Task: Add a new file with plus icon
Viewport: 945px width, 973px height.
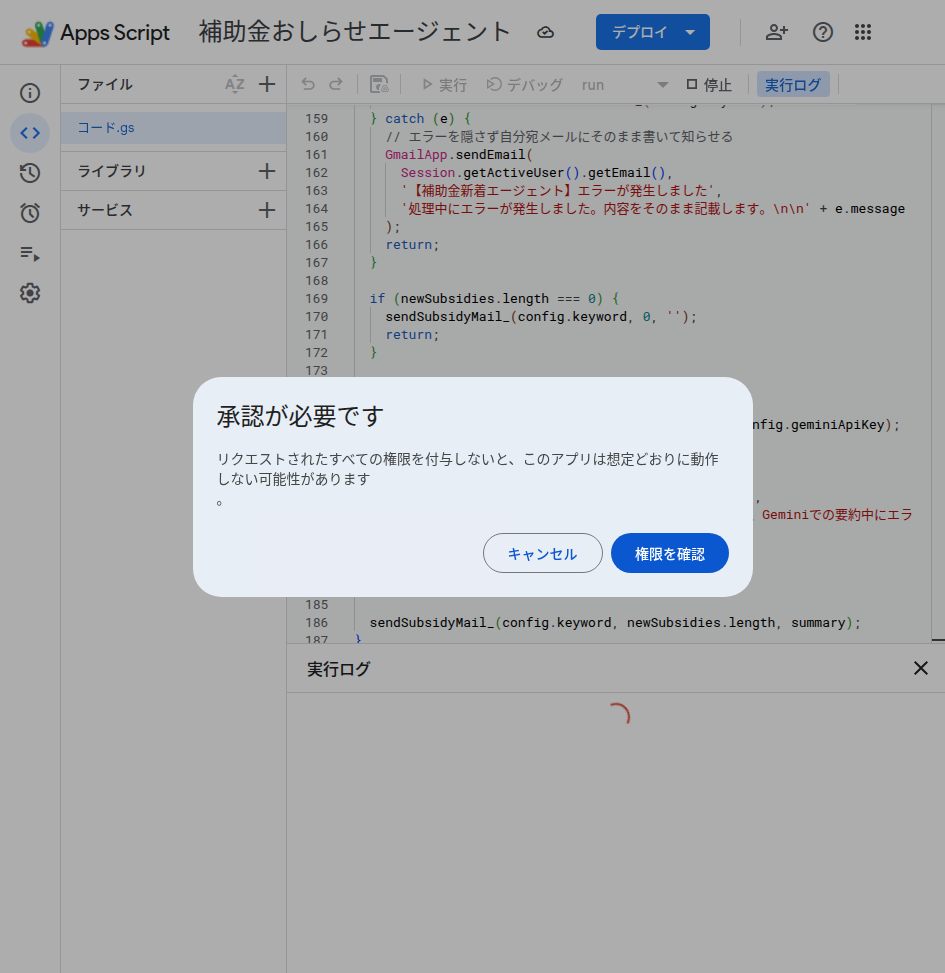Action: (x=267, y=84)
